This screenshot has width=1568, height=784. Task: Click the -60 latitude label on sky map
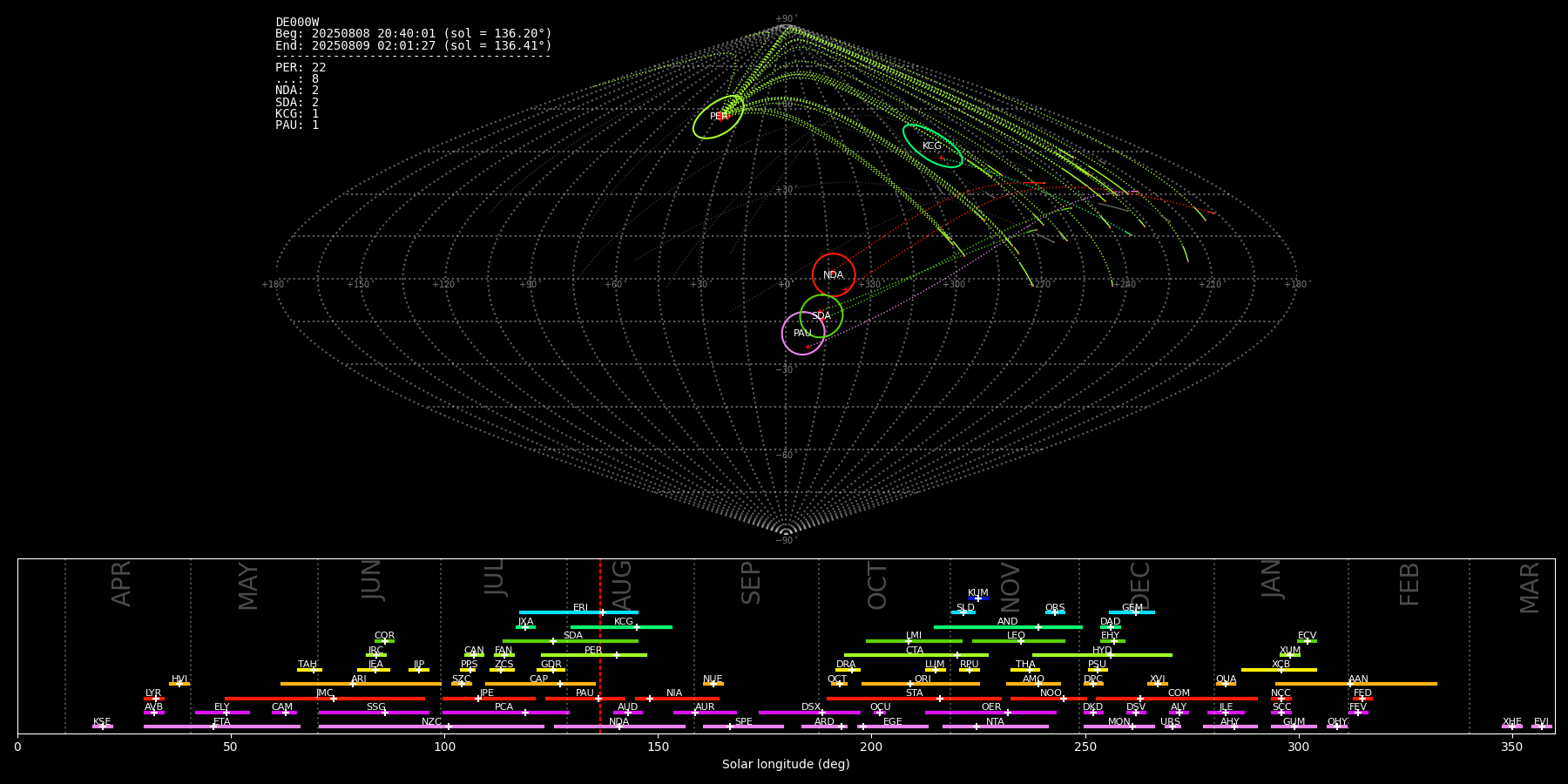pyautogui.click(x=785, y=456)
